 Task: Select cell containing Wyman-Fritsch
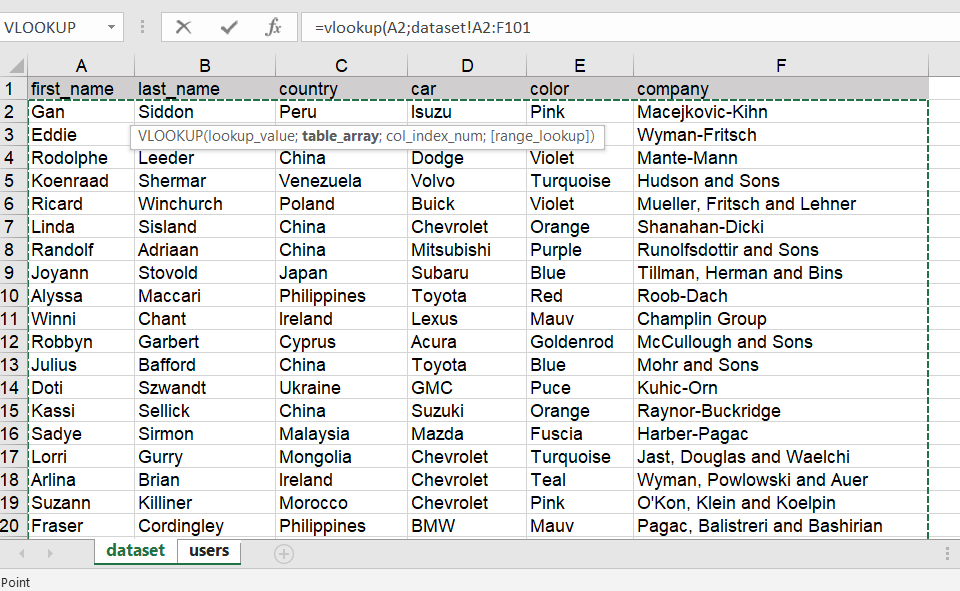[781, 135]
